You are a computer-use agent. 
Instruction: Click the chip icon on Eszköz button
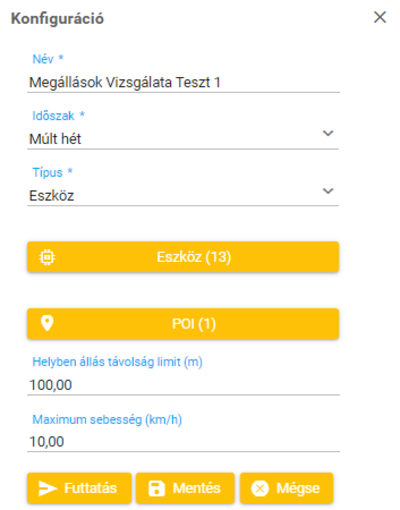coord(47,257)
